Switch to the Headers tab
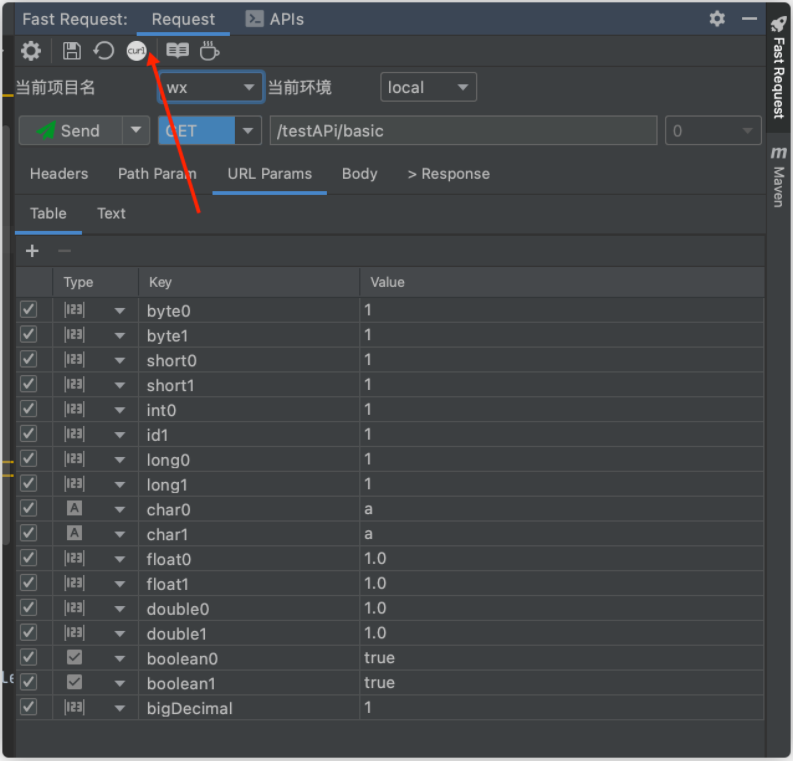 (x=59, y=174)
